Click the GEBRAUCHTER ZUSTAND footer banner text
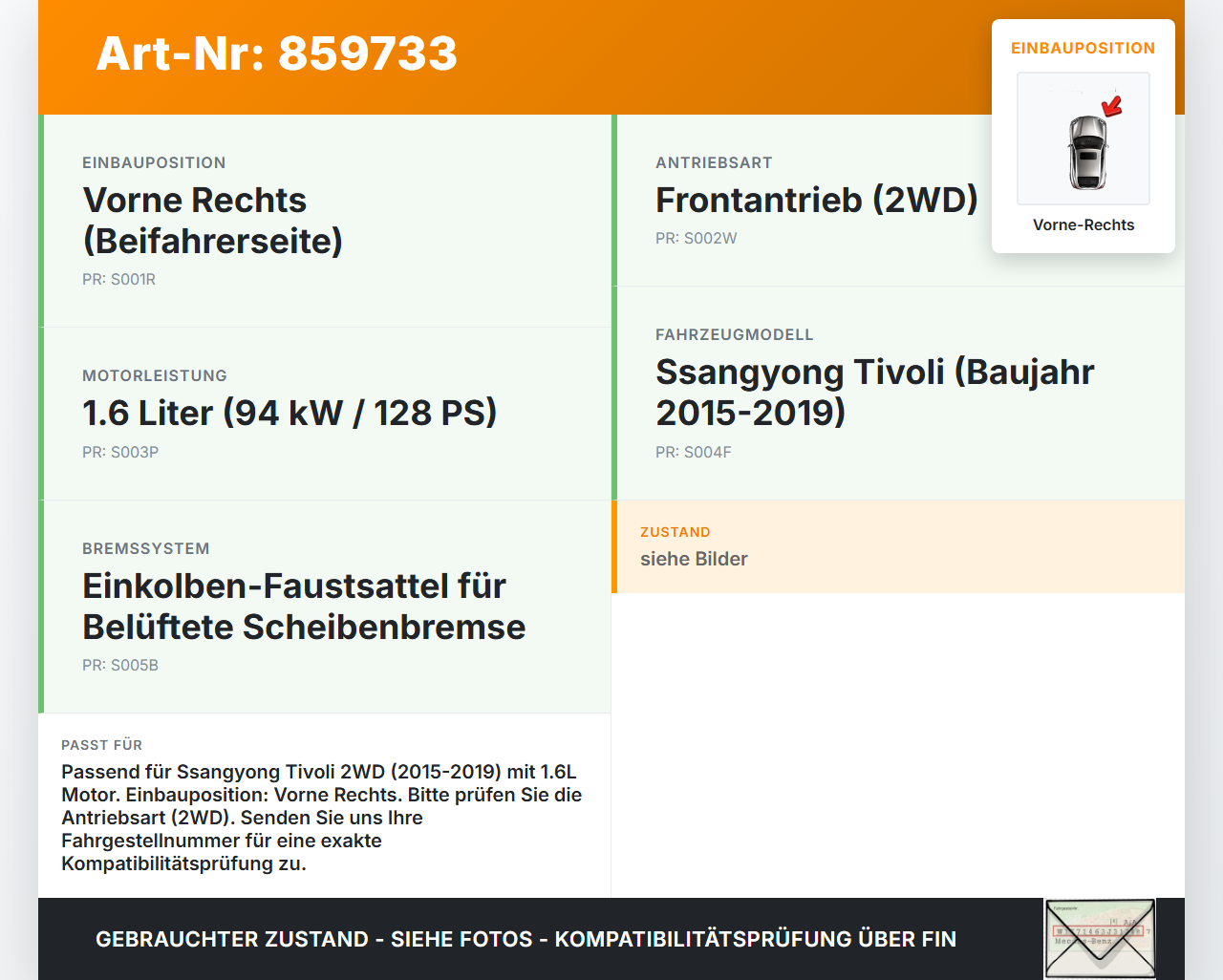Image resolution: width=1223 pixels, height=980 pixels. (x=526, y=939)
